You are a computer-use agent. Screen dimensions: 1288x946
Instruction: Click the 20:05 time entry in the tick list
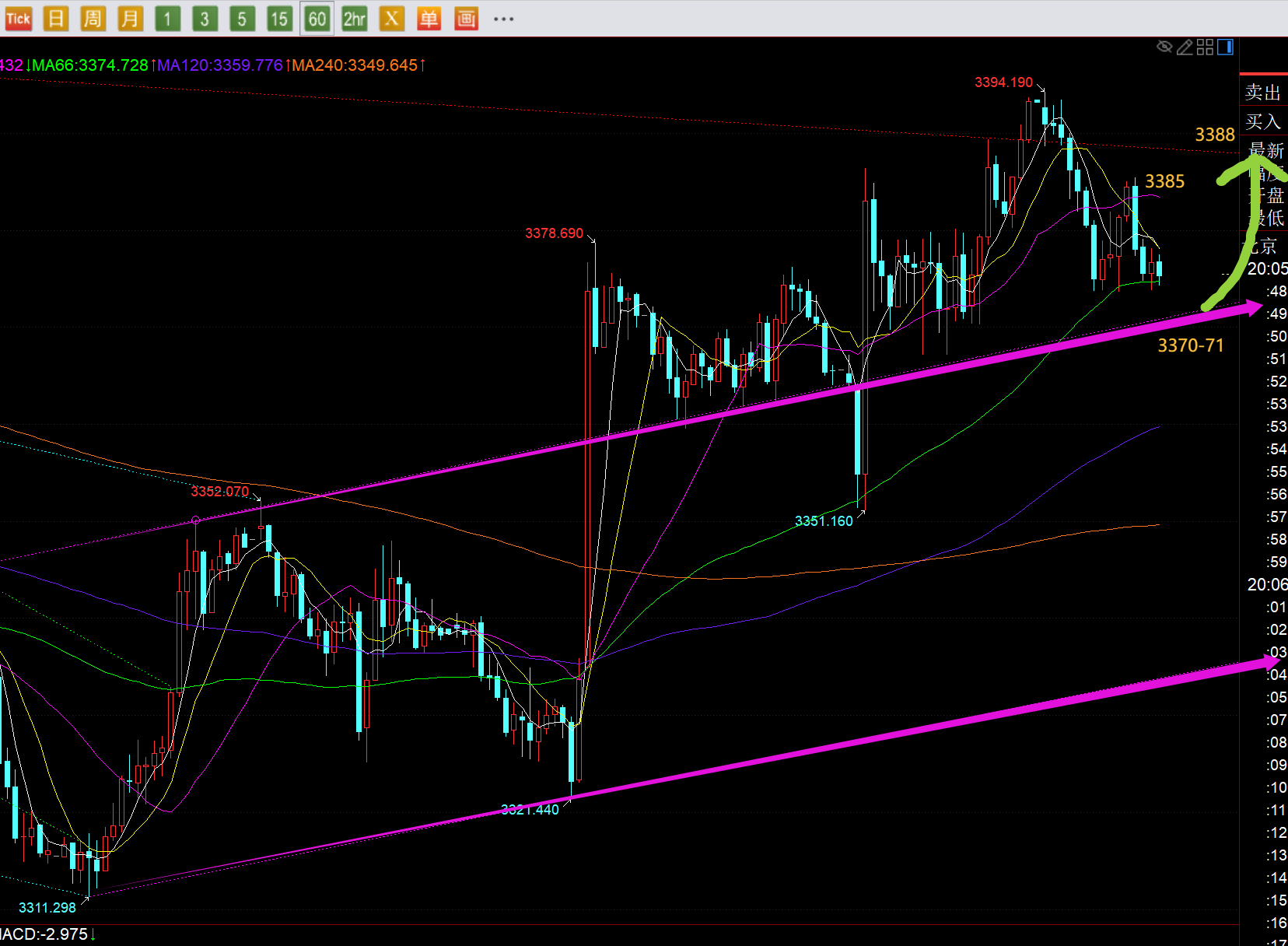point(1267,269)
